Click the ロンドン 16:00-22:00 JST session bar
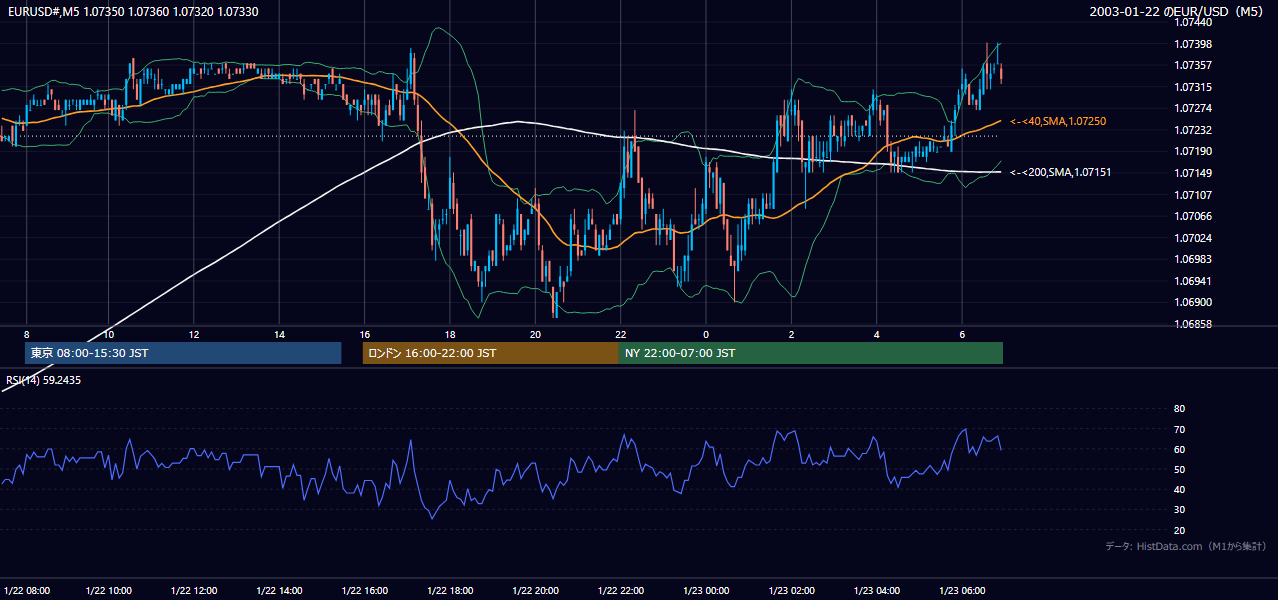 pos(491,353)
